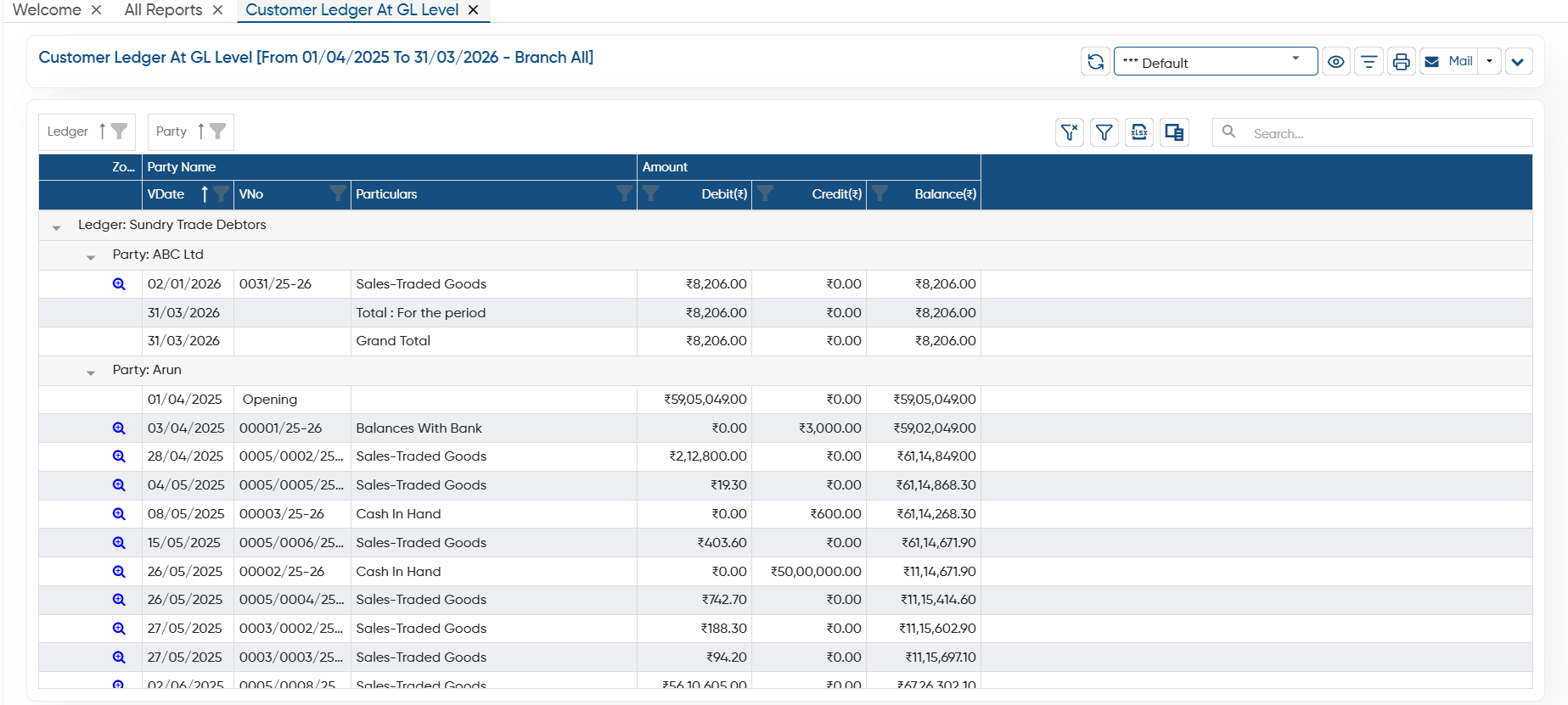Export to XLSX icon

pyautogui.click(x=1139, y=132)
